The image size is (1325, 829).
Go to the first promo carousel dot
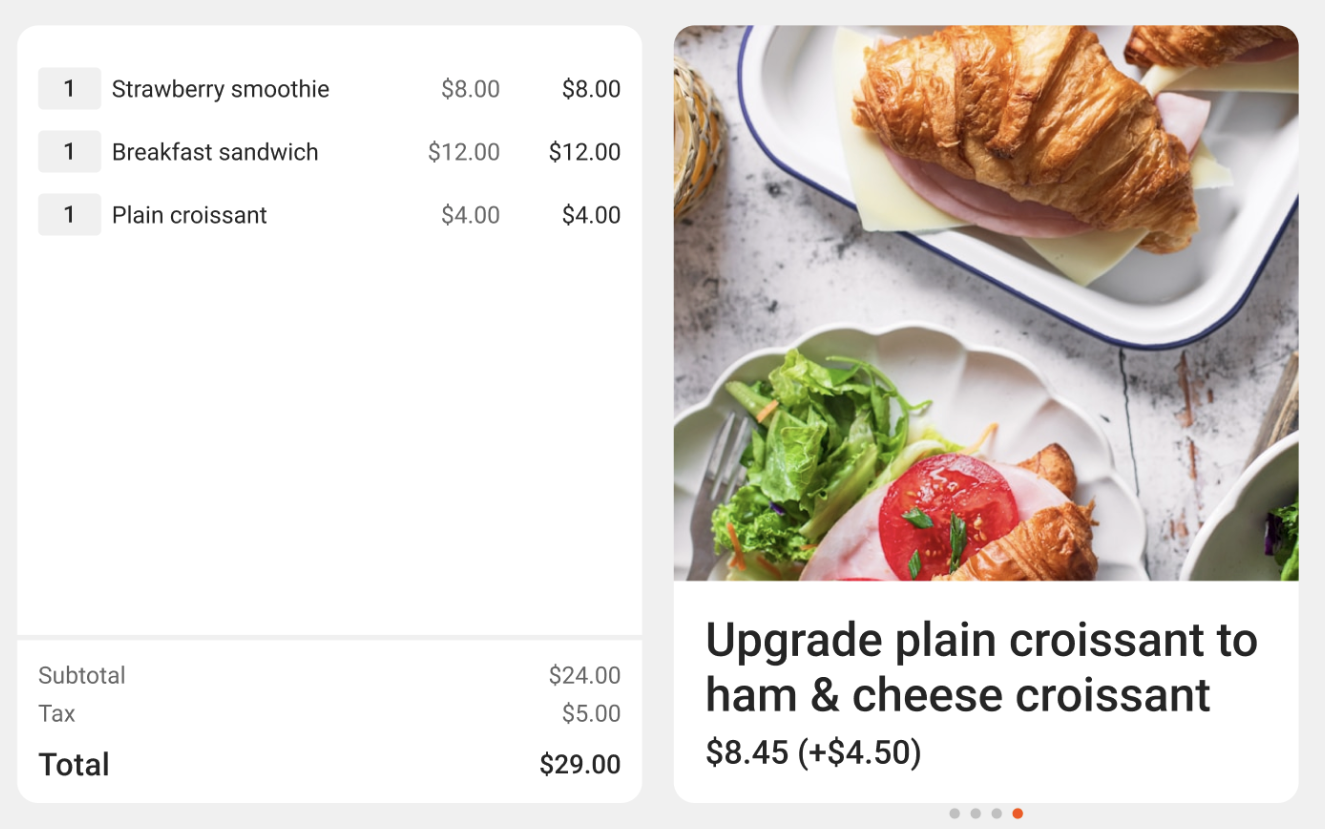954,814
